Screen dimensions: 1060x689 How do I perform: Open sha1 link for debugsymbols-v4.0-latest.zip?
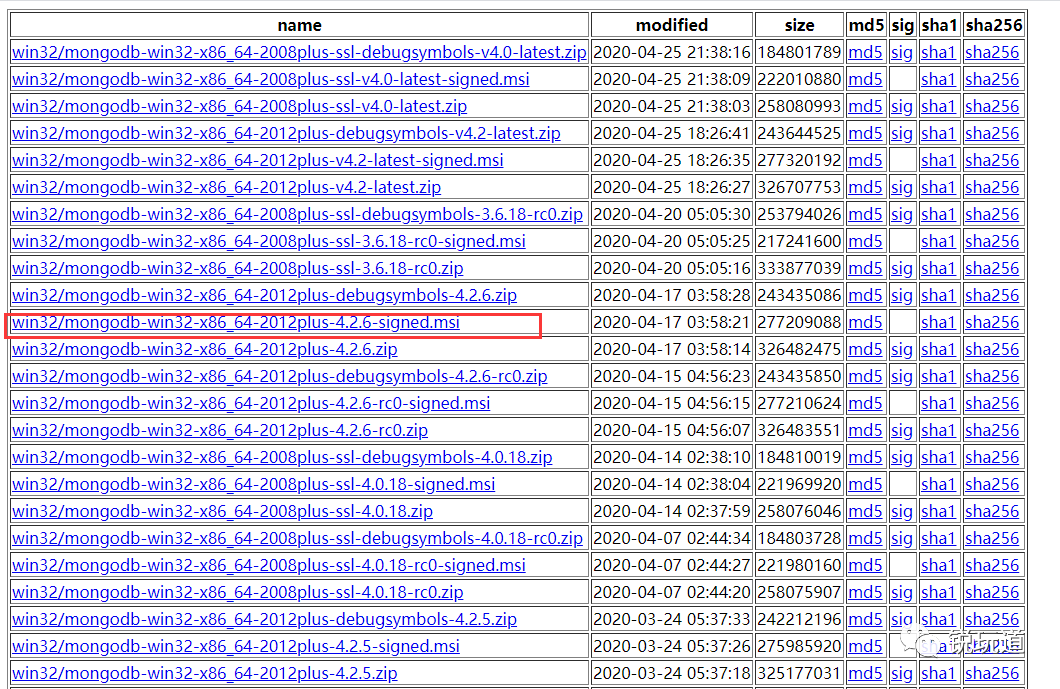938,52
